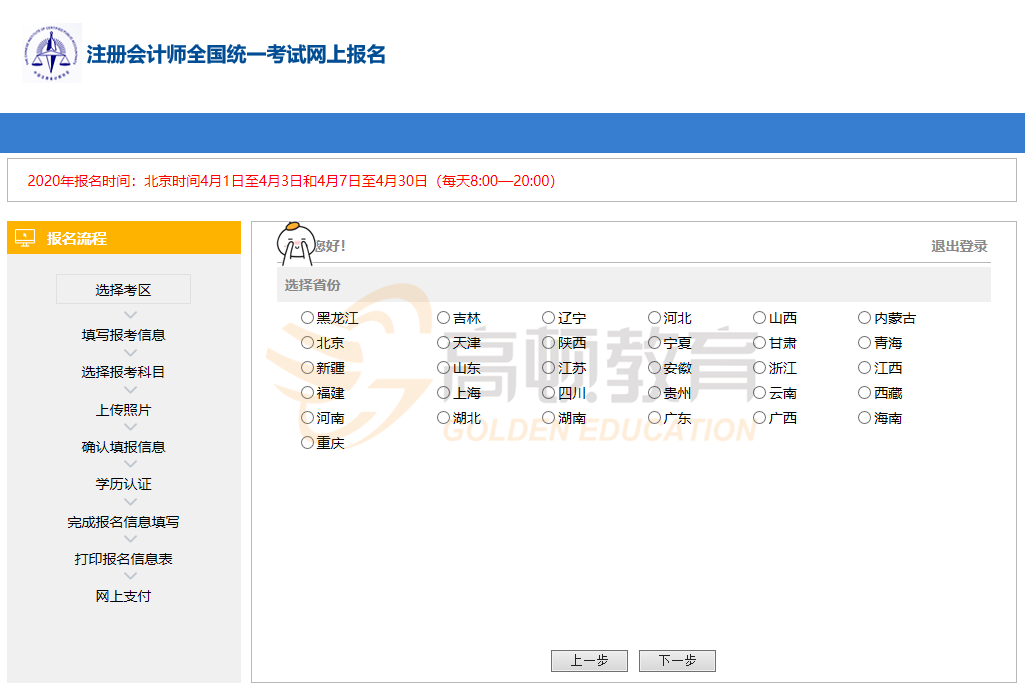Open the 网上支付 step
The image size is (1025, 689).
tap(123, 596)
